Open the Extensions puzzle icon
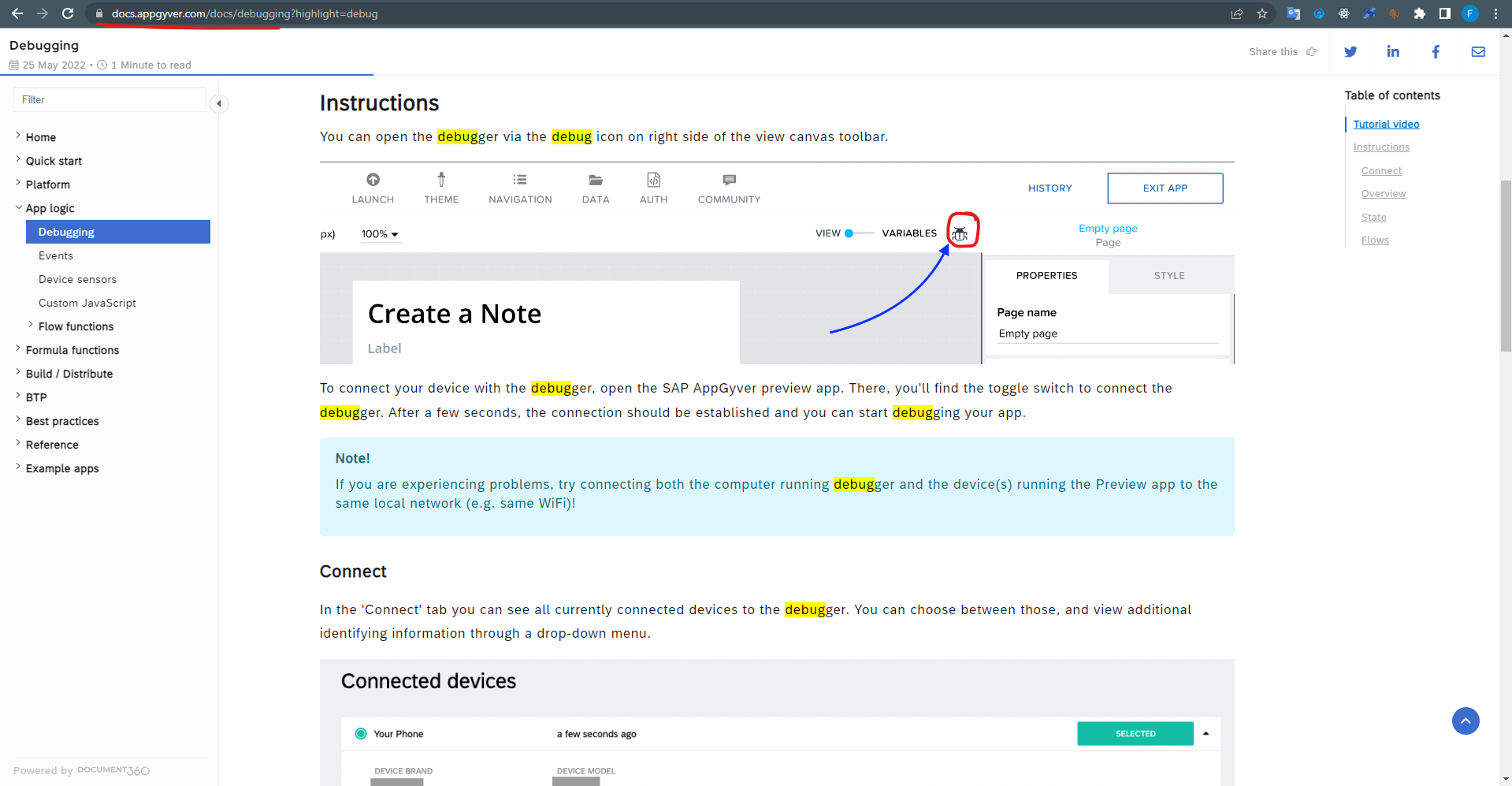Image resolution: width=1512 pixels, height=786 pixels. 1420,13
